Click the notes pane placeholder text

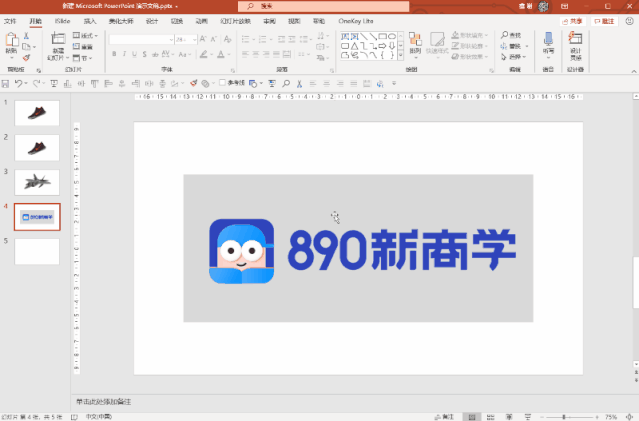click(x=104, y=402)
